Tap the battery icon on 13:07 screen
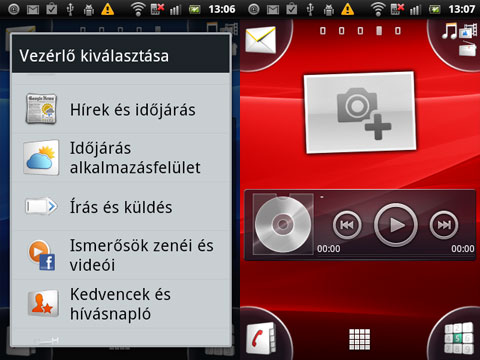 pyautogui.click(x=435, y=10)
